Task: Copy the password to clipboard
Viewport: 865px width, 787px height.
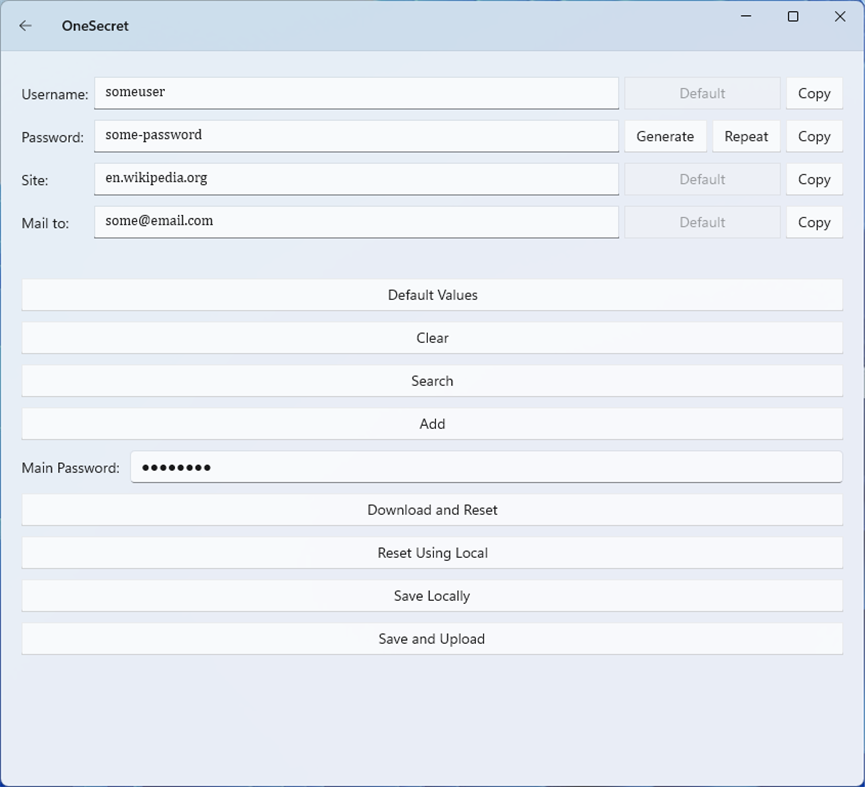Action: pos(814,136)
